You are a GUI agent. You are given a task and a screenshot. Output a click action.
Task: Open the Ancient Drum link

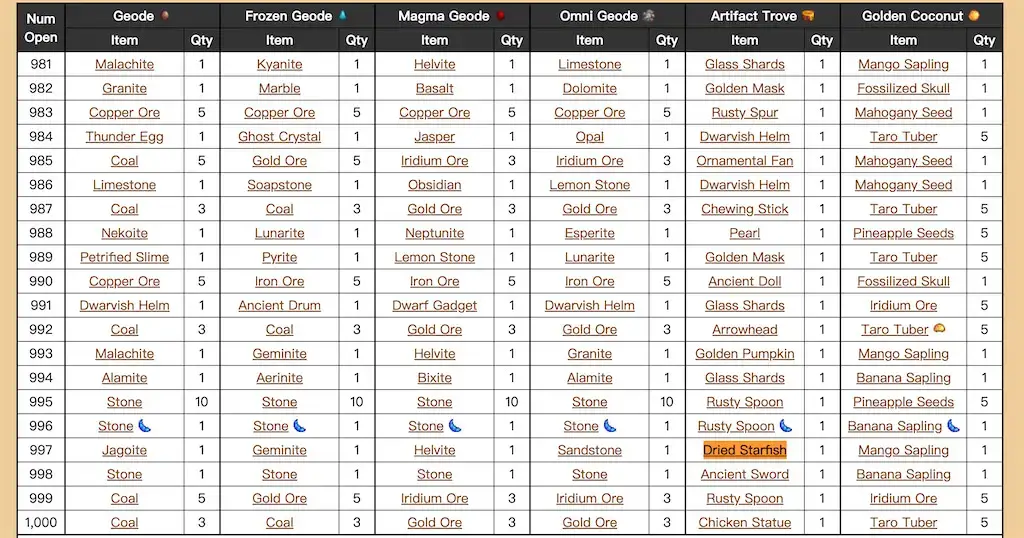click(x=279, y=306)
